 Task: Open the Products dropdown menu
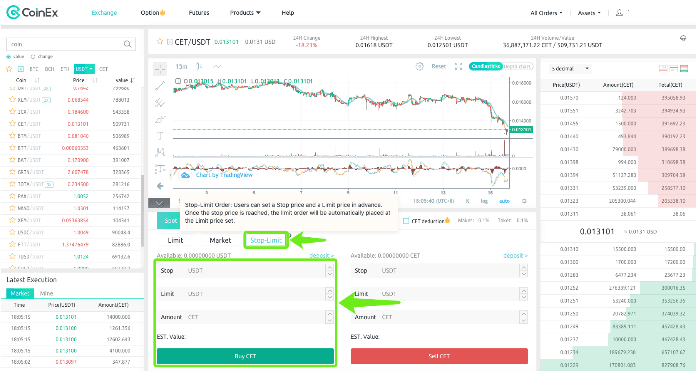245,12
